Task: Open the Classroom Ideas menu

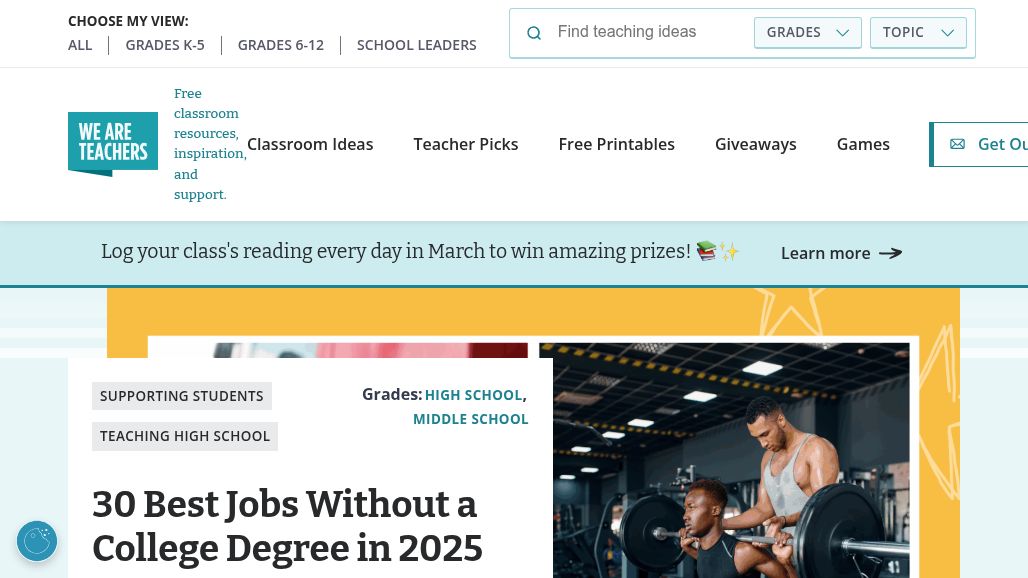Action: [x=310, y=144]
